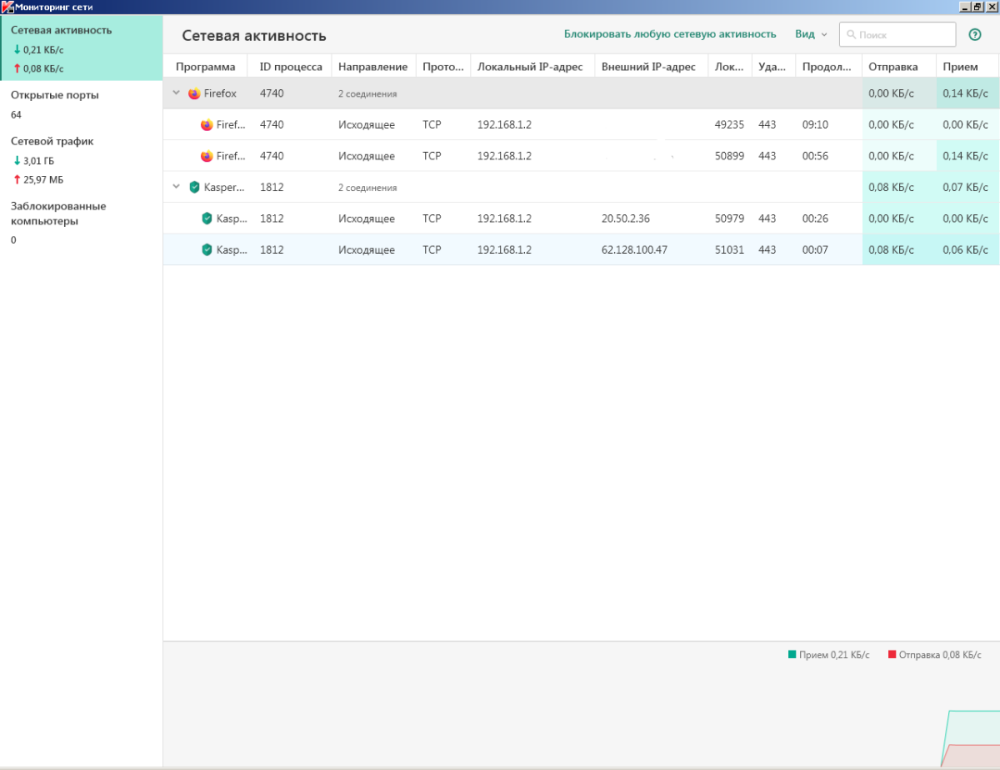
Task: Click Kaspersky shield icon for 62.128.100.47 connection
Action: click(207, 250)
